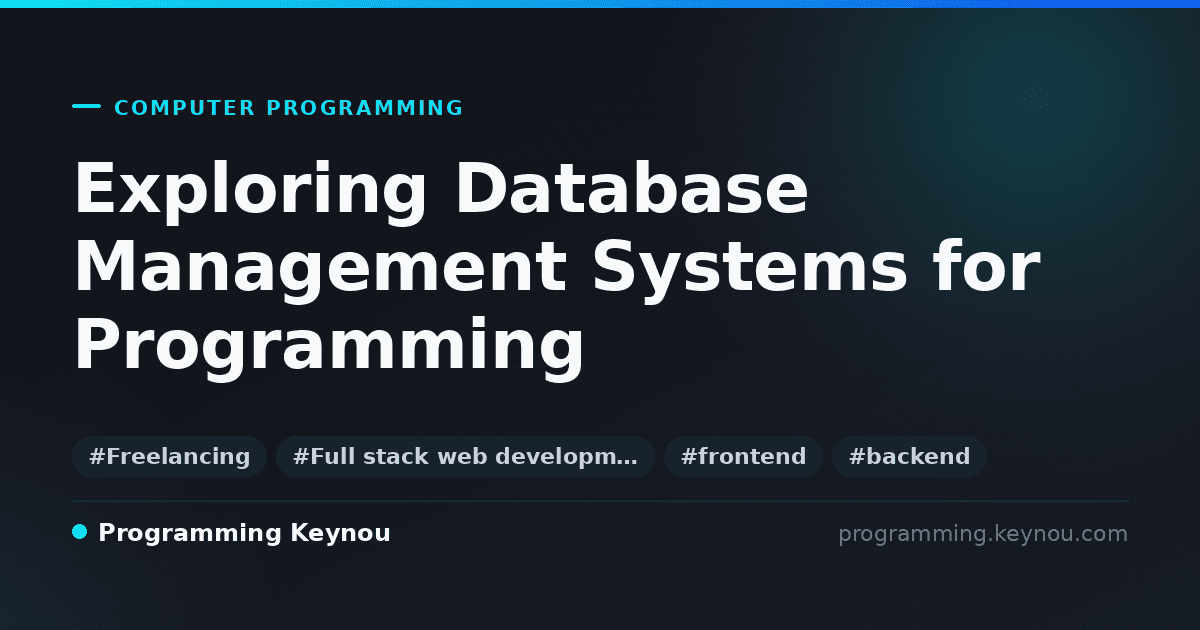The height and width of the screenshot is (630, 1200).
Task: Click the COMPUTER PROGRAMMING category label
Action: pyautogui.click(x=289, y=108)
